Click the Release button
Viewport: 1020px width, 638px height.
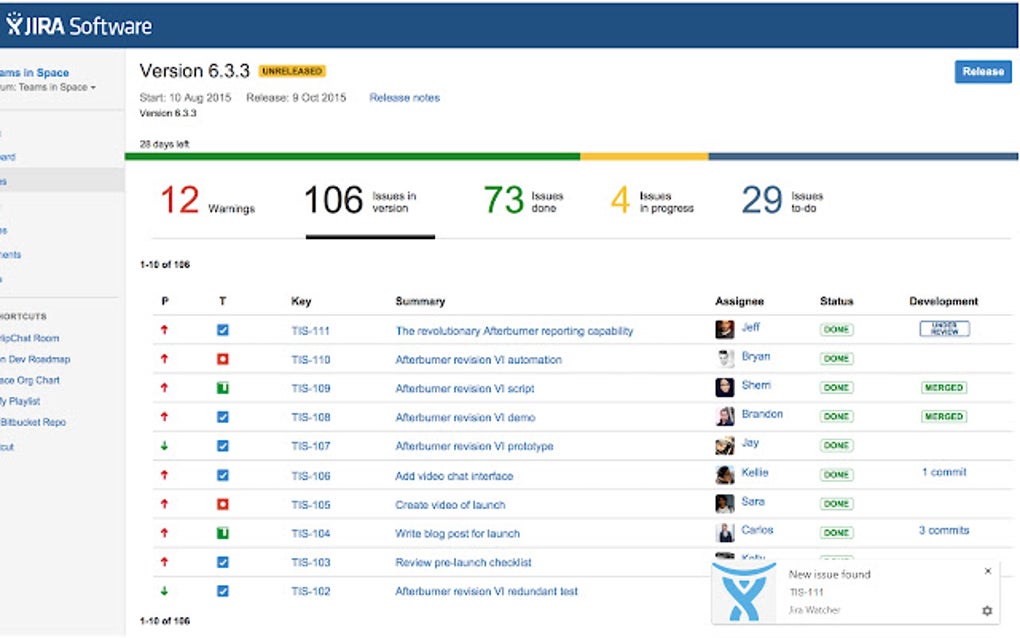981,71
